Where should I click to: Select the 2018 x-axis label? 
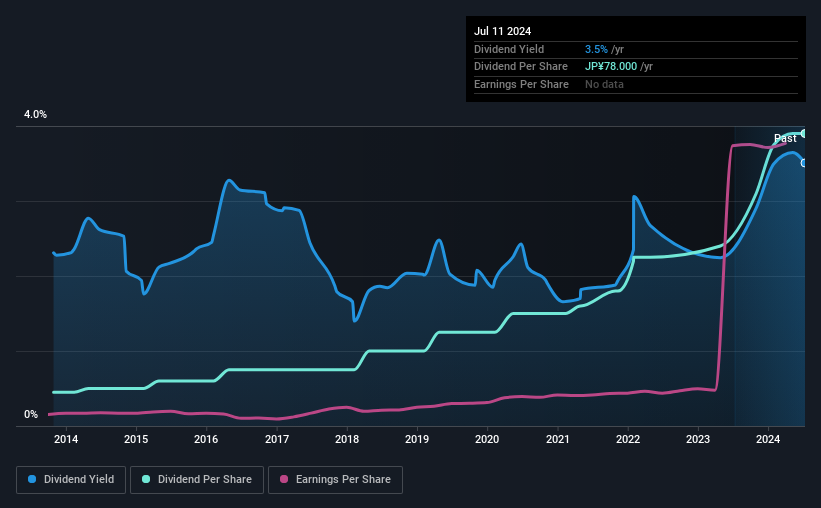[x=347, y=439]
